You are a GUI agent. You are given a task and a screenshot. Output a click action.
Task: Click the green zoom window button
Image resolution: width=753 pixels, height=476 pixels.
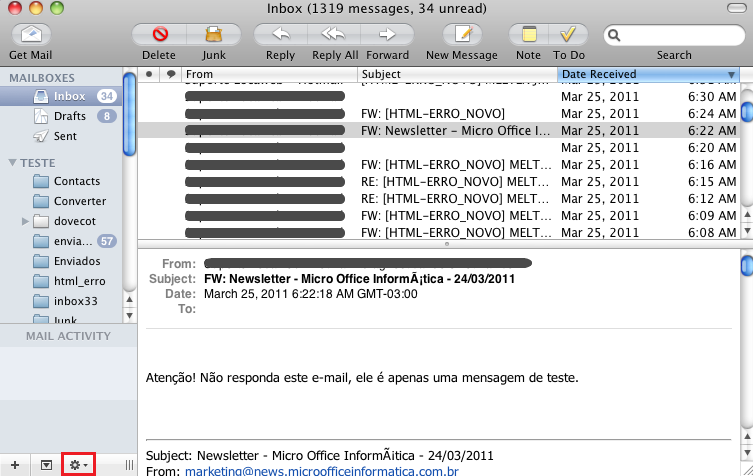tap(57, 8)
